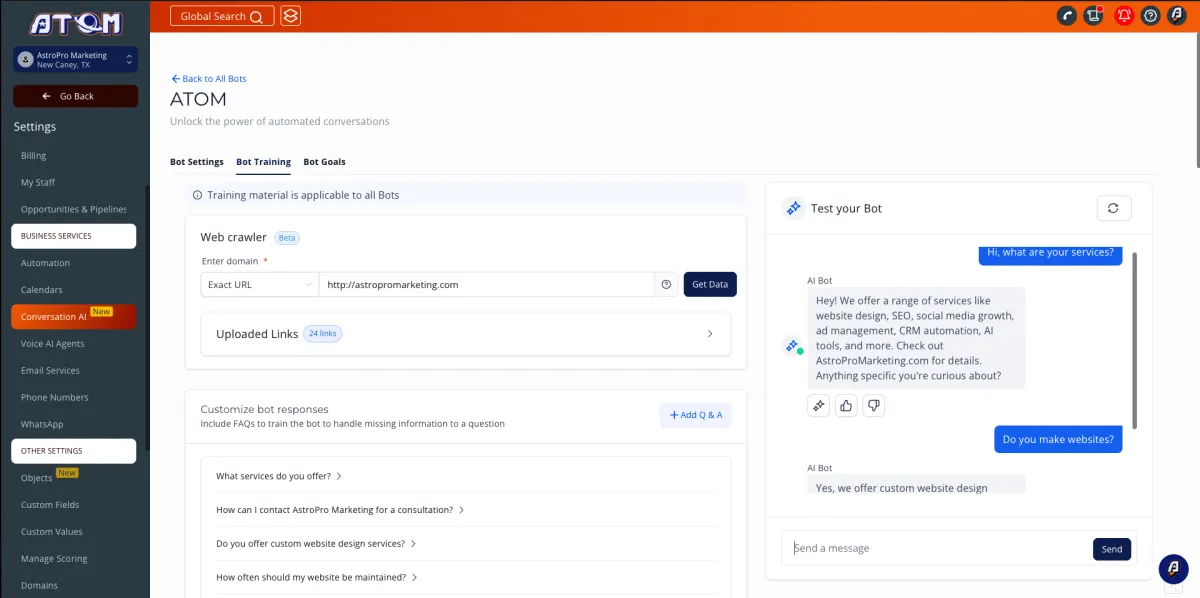
Task: Open the chat widget bubble at bottom right
Action: (1173, 568)
